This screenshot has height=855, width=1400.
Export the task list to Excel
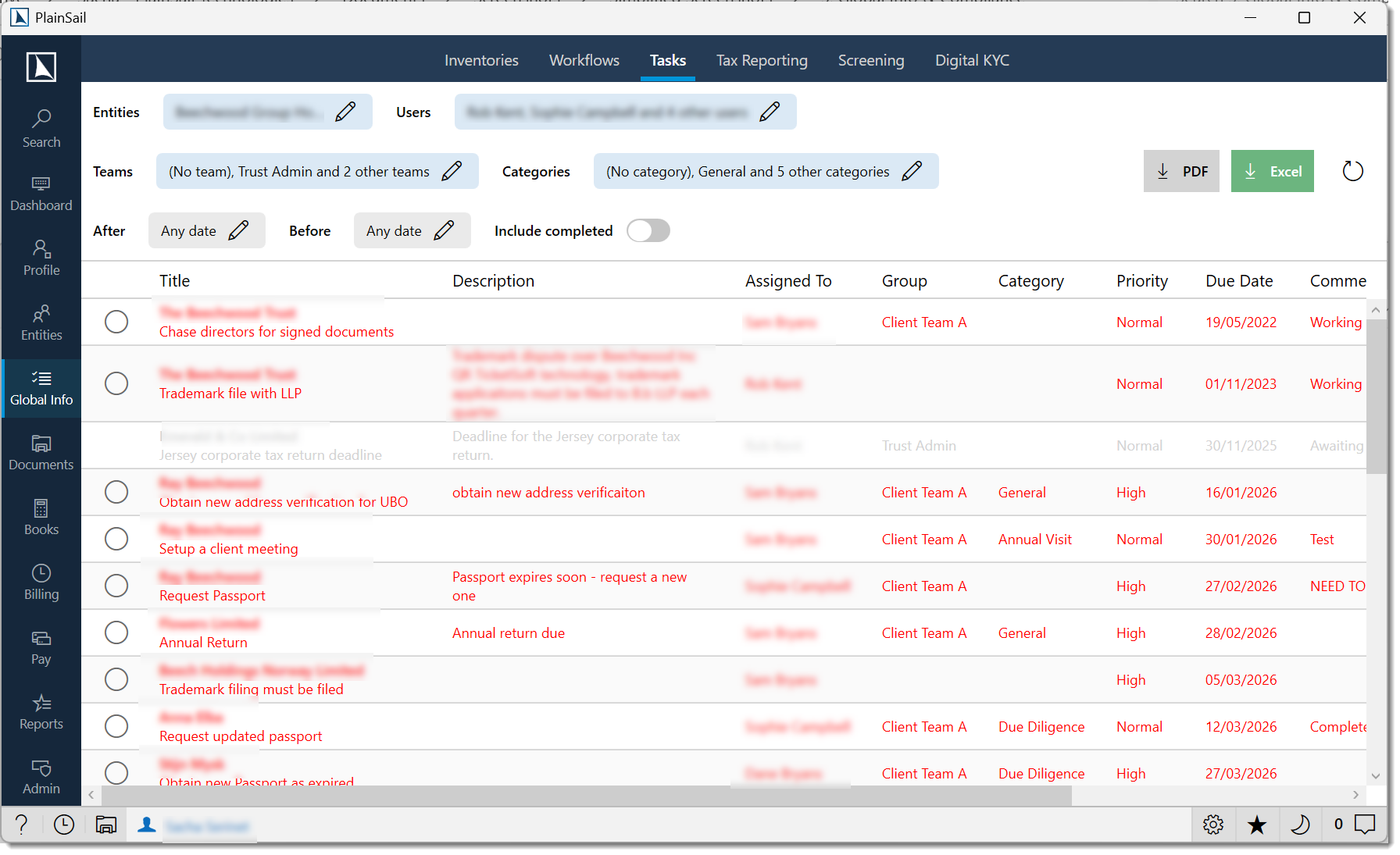[1272, 171]
